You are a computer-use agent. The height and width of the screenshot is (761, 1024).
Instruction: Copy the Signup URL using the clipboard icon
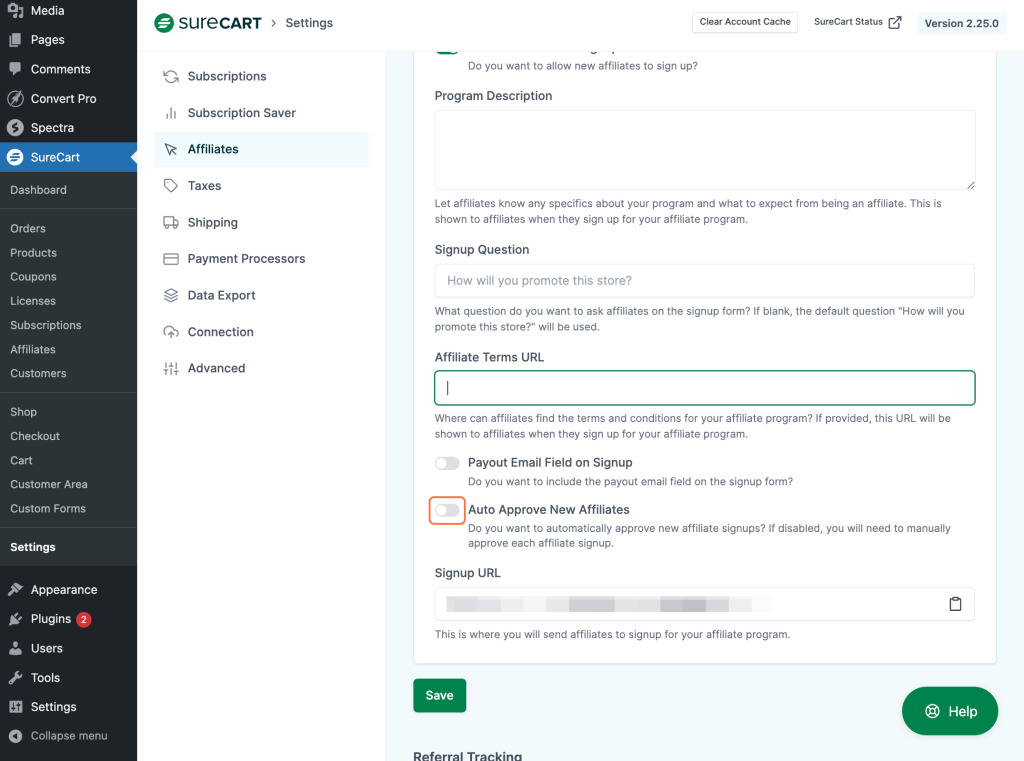coord(955,604)
